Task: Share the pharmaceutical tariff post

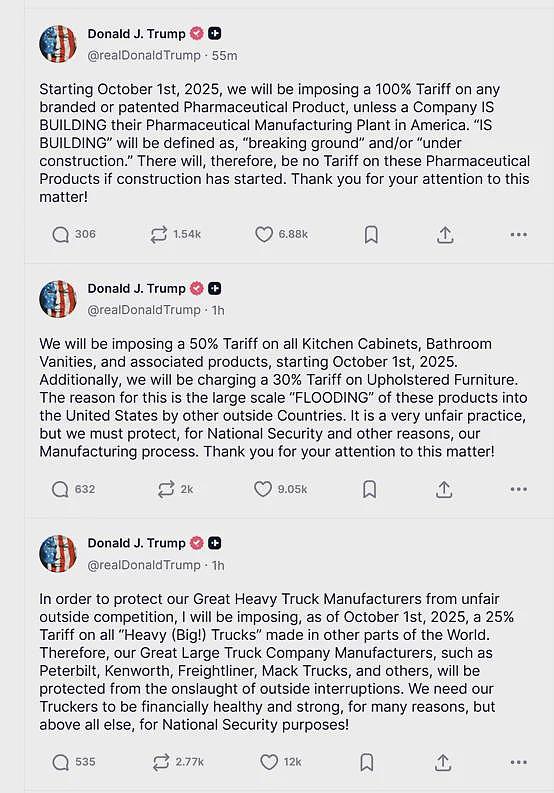Action: click(445, 235)
